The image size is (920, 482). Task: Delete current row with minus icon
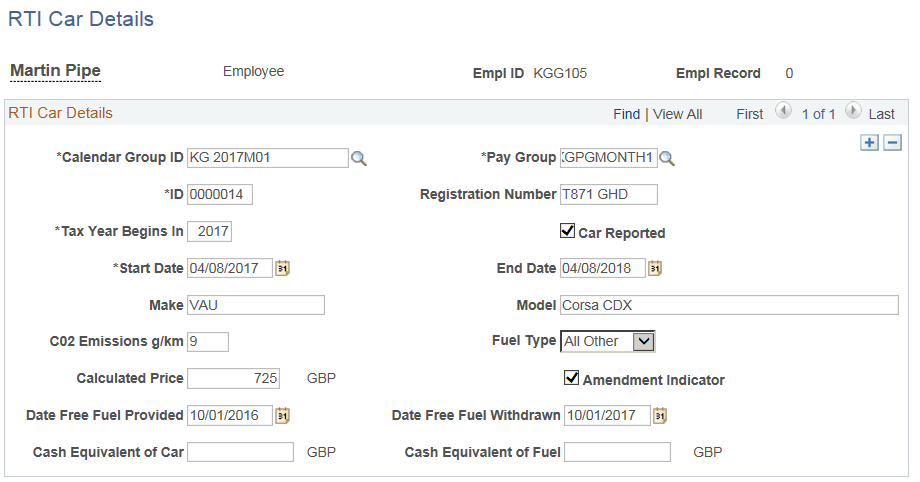892,143
